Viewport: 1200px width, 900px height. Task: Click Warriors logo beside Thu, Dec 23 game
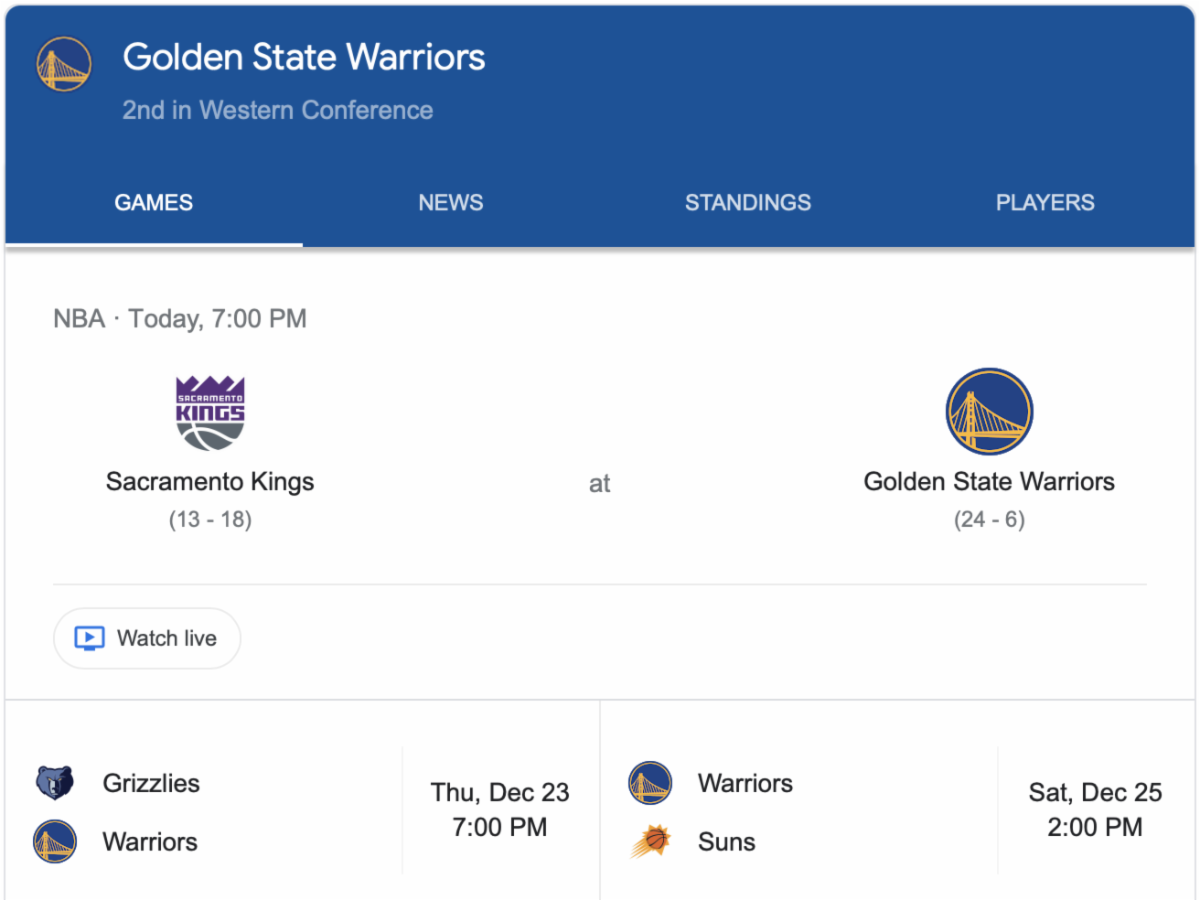55,842
